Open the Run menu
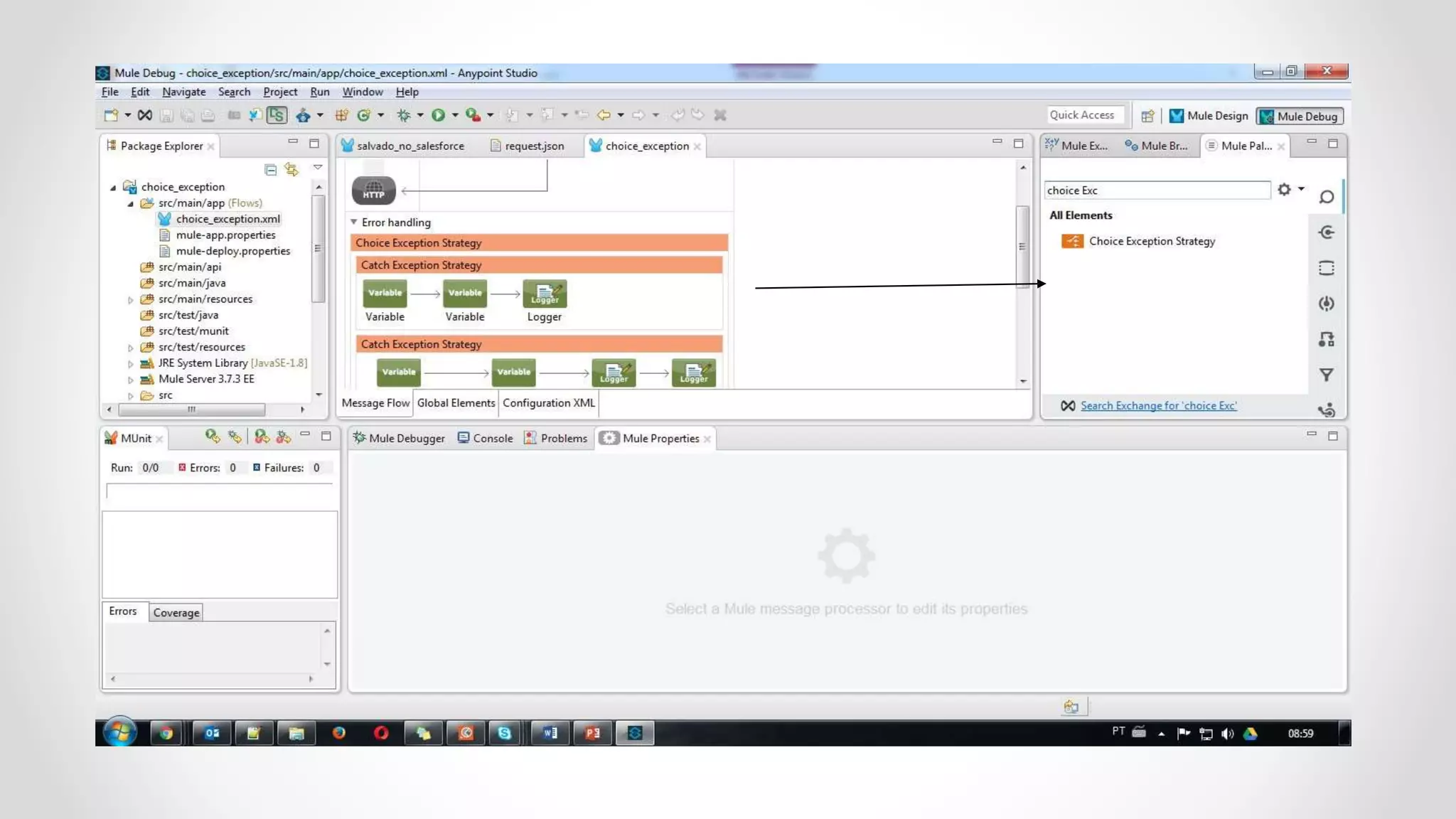Viewport: 1456px width, 819px height. click(x=319, y=92)
